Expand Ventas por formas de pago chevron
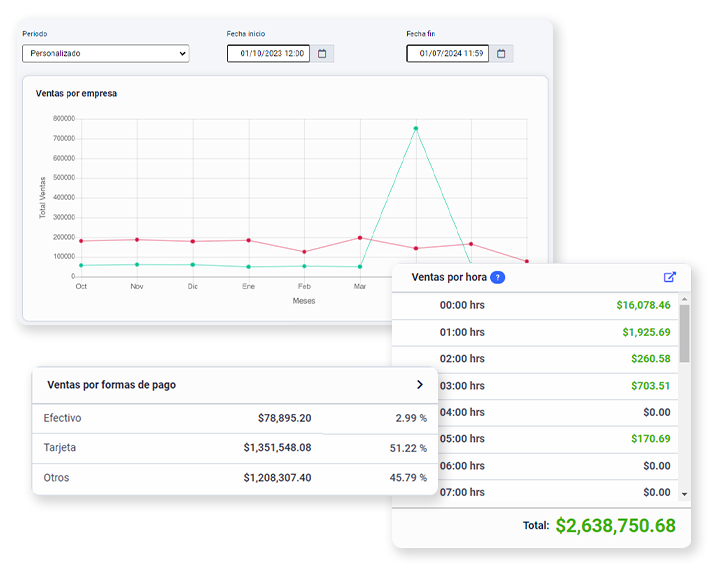The width and height of the screenshot is (708, 566). (420, 385)
